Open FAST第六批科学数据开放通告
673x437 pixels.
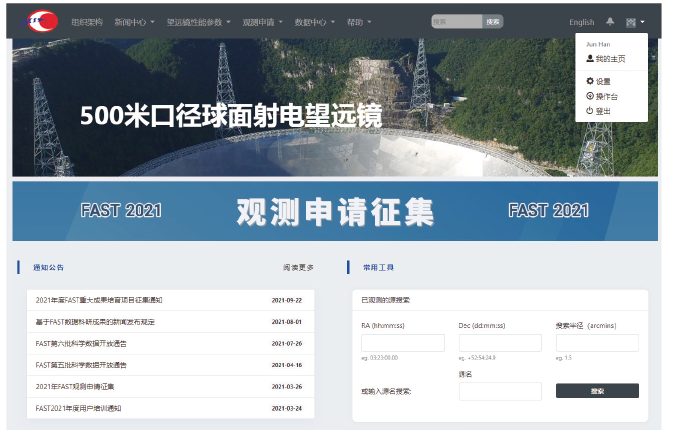coord(170,343)
